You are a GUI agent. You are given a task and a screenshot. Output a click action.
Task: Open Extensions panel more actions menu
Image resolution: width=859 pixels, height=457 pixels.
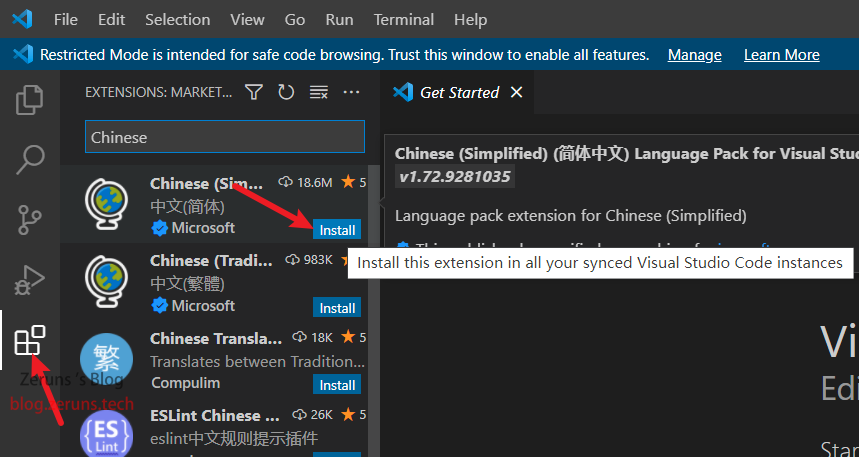pos(351,92)
